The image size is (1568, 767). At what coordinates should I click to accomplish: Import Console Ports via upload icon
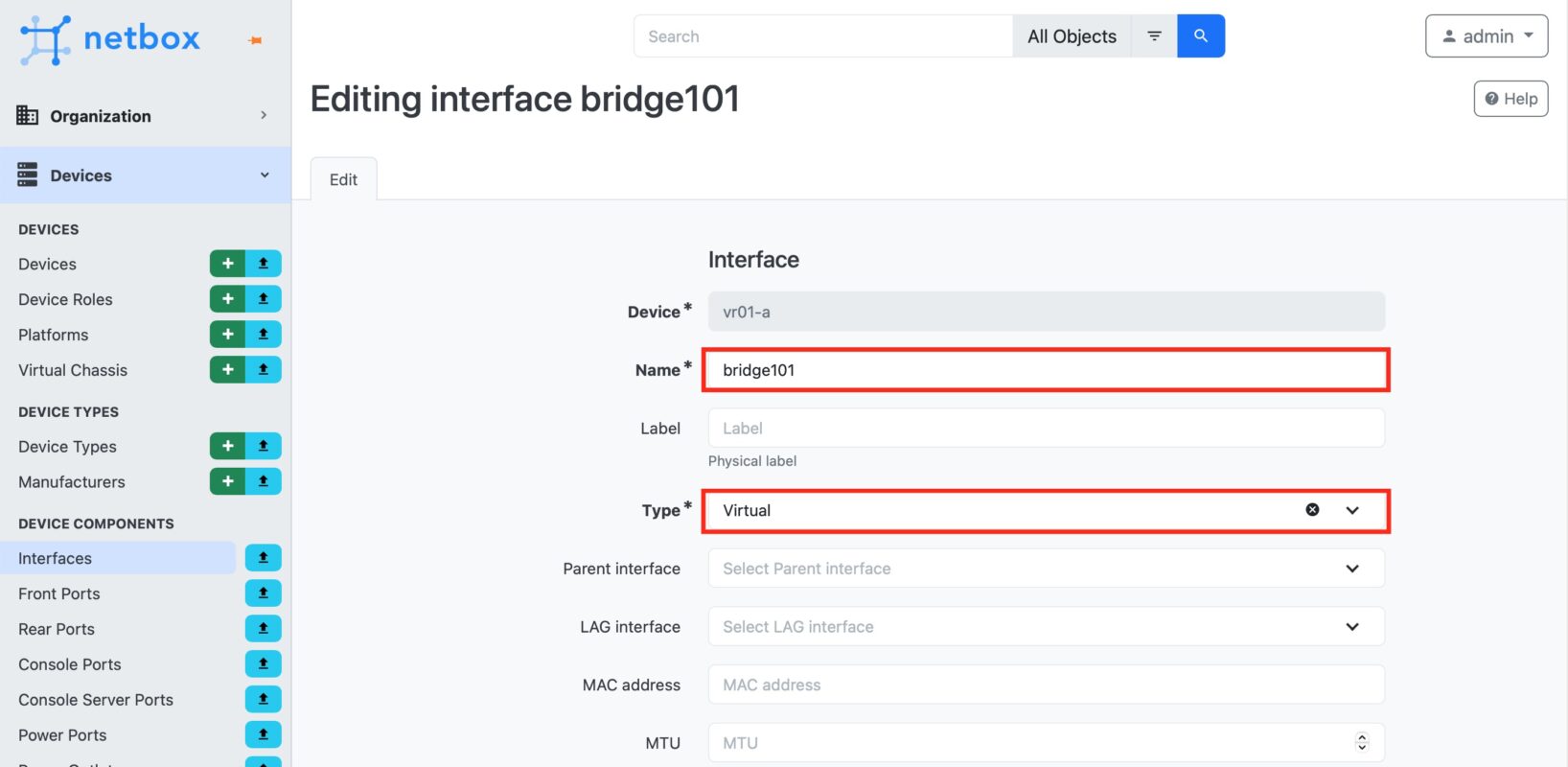[264, 663]
